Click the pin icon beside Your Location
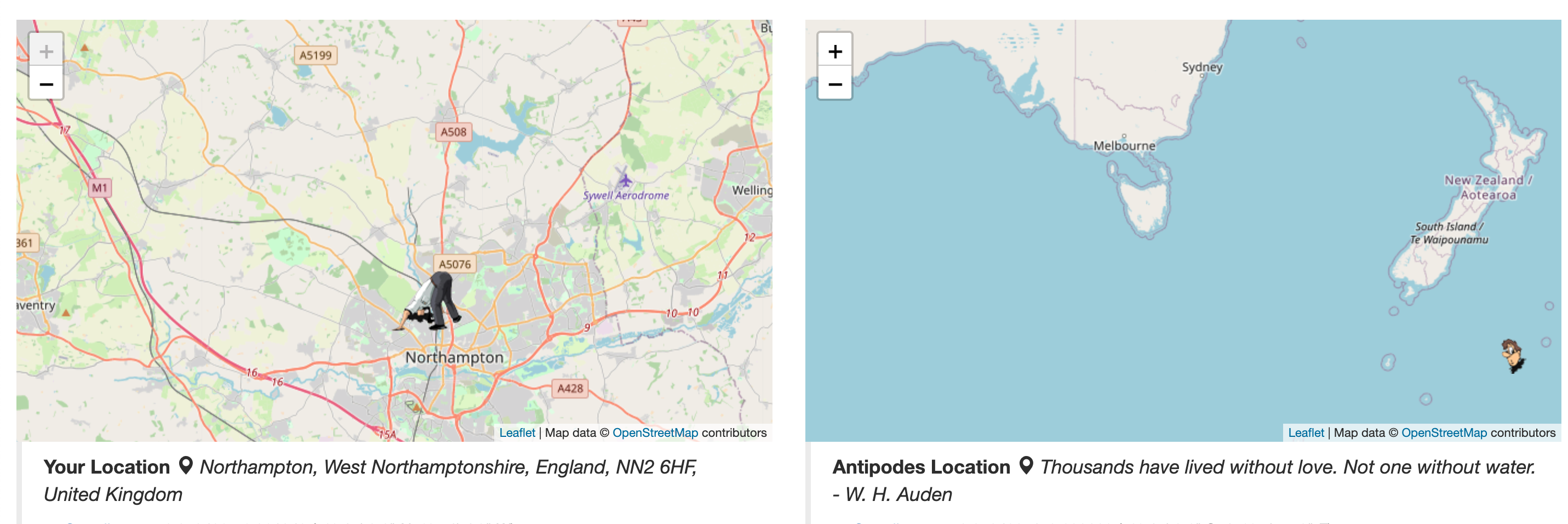The width and height of the screenshot is (1568, 524). 186,466
